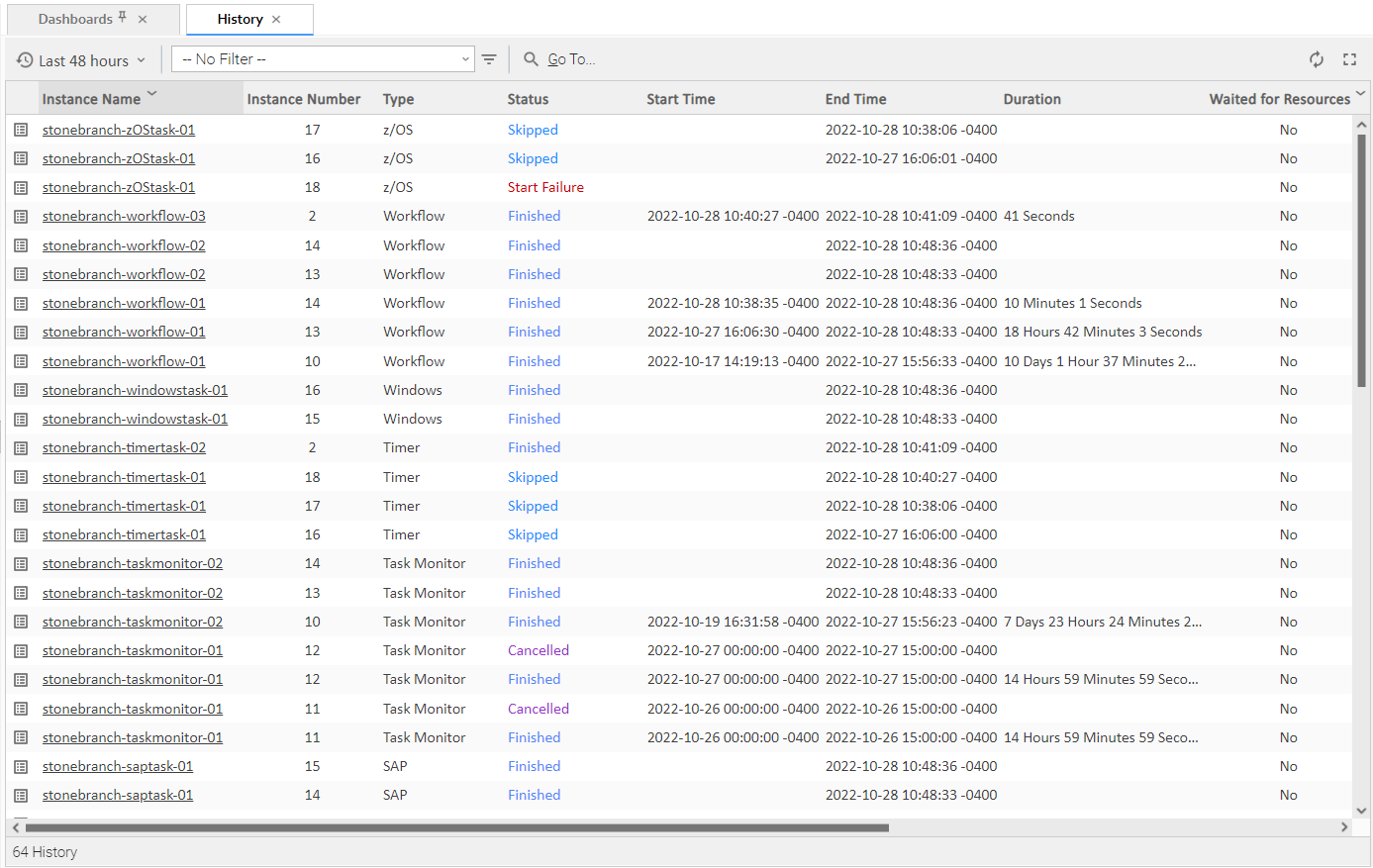Switch to the Dashboards tab
The image size is (1373, 868).
coord(75,19)
